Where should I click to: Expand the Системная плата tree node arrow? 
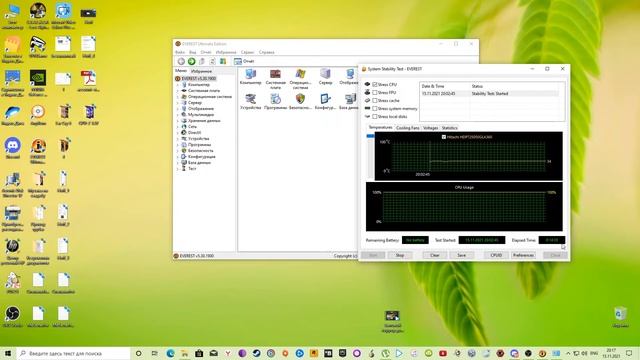[178, 91]
